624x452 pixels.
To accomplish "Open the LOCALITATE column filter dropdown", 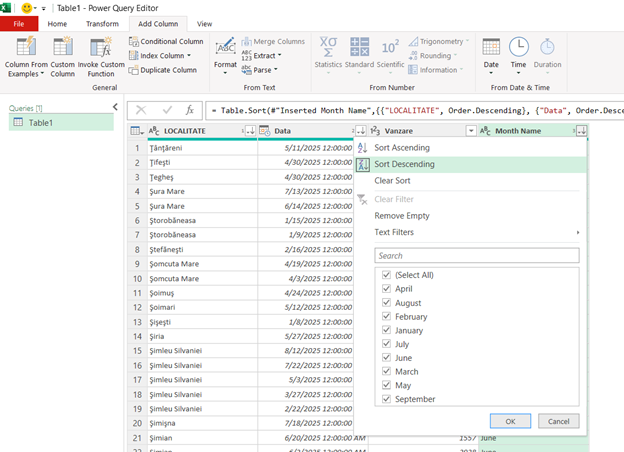I will click(250, 131).
